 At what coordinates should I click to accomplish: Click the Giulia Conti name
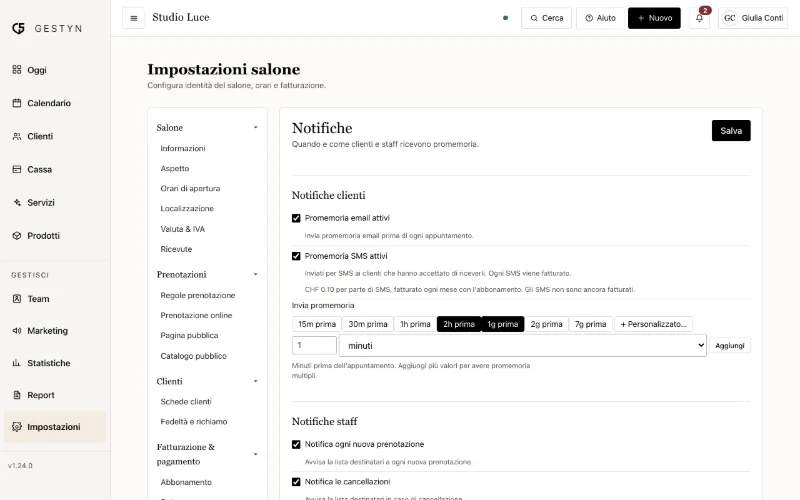762,18
